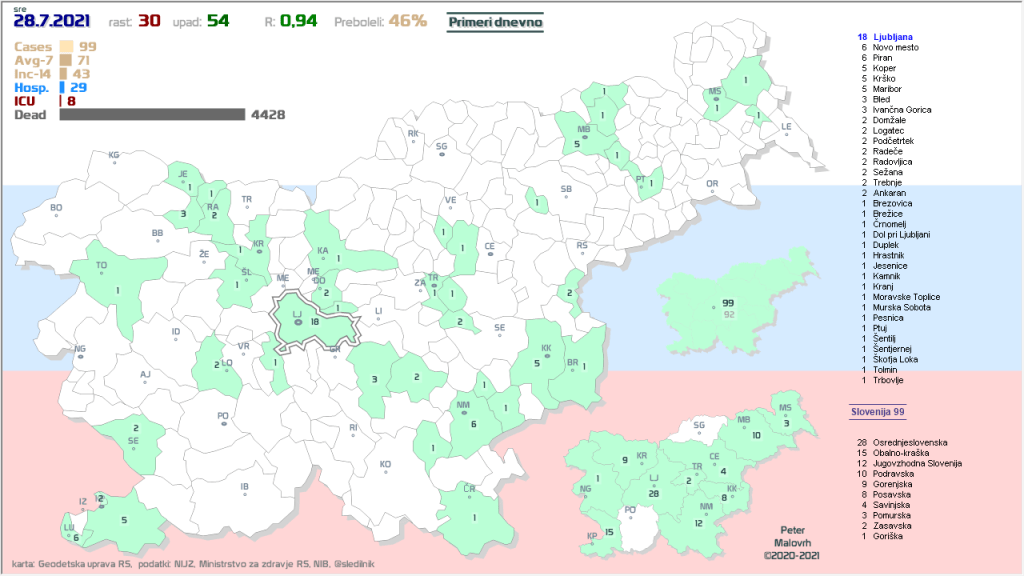Click the Primeri dnevno button
The width and height of the screenshot is (1024, 576).
tap(495, 20)
